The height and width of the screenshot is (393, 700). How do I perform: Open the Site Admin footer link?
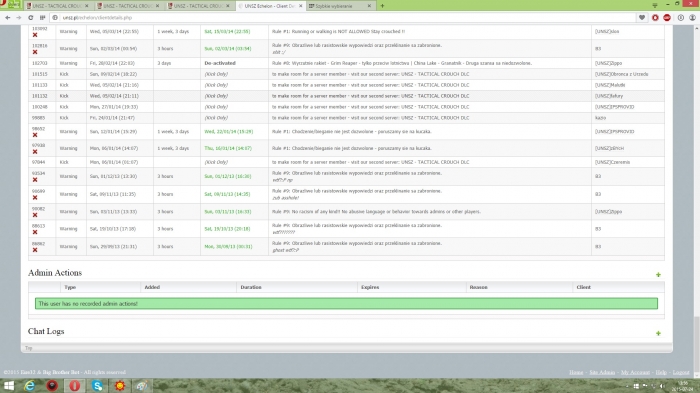pos(602,372)
